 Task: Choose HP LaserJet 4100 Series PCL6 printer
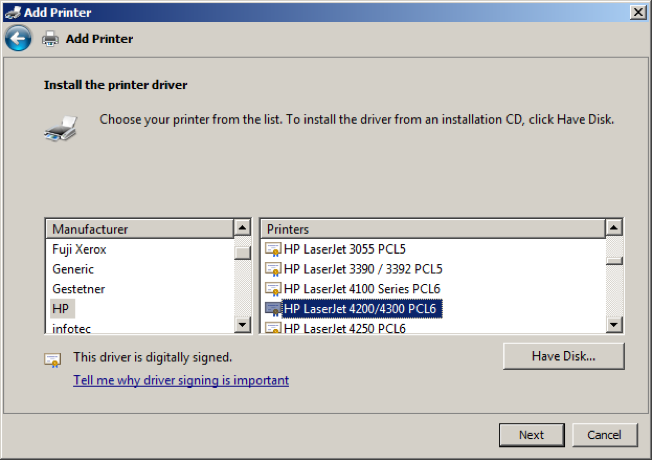click(x=362, y=289)
